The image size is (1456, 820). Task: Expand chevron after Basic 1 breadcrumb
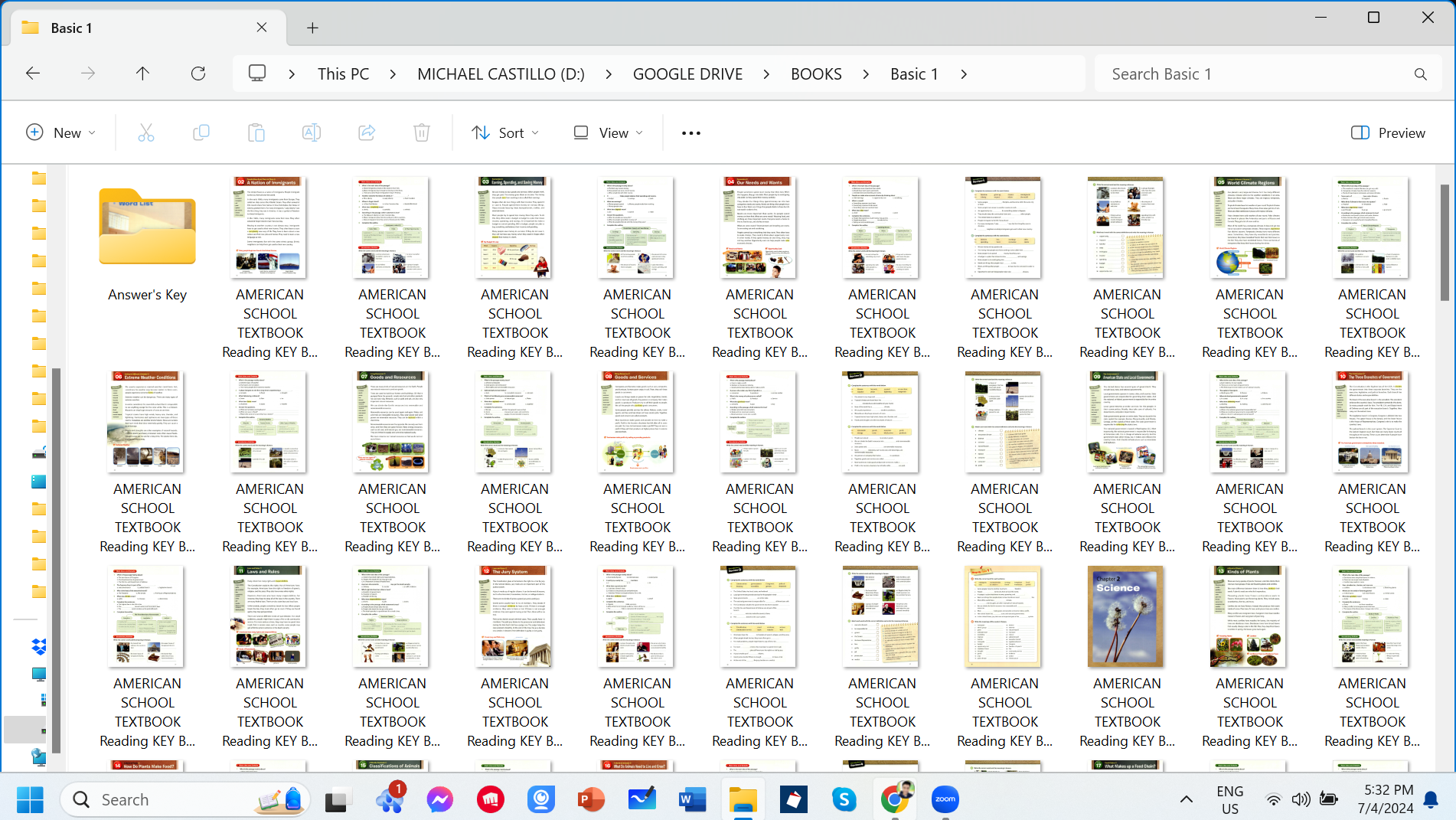pyautogui.click(x=964, y=74)
